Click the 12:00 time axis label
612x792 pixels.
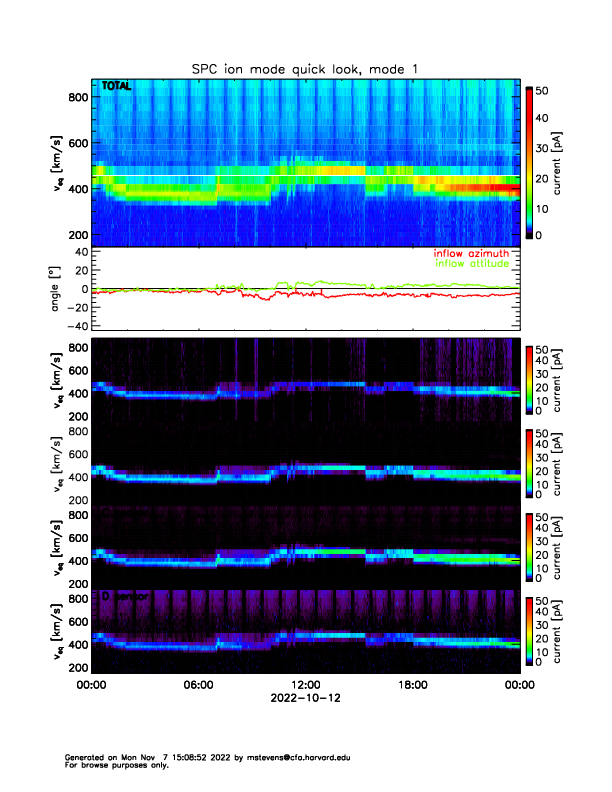(x=305, y=685)
